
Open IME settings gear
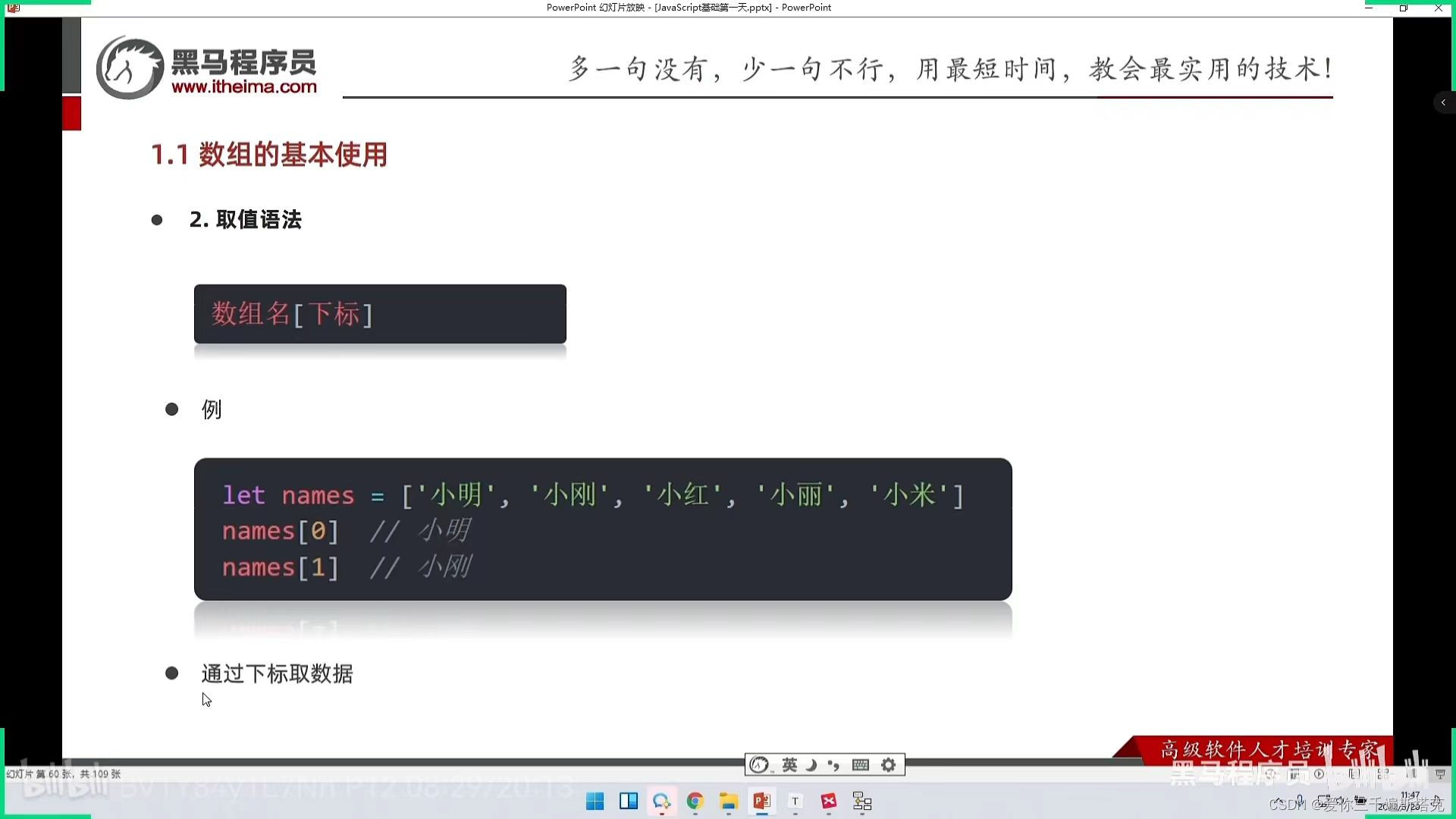(x=889, y=765)
